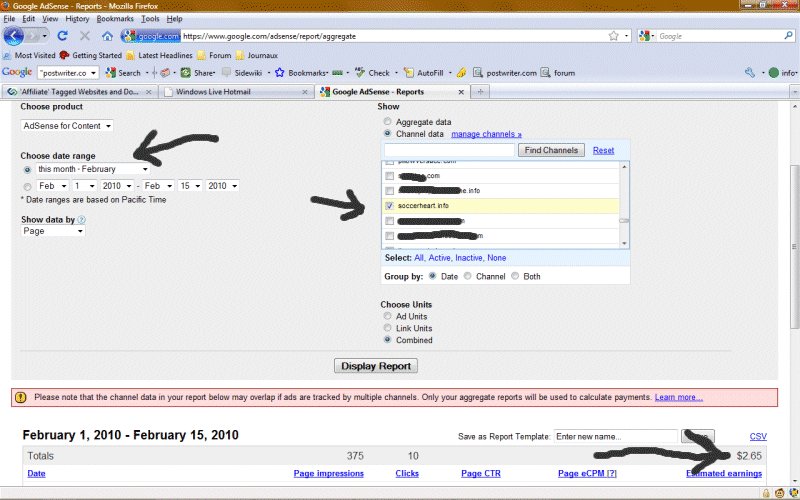Select the Aggregate data radio button
This screenshot has height=500, width=800.
click(387, 121)
